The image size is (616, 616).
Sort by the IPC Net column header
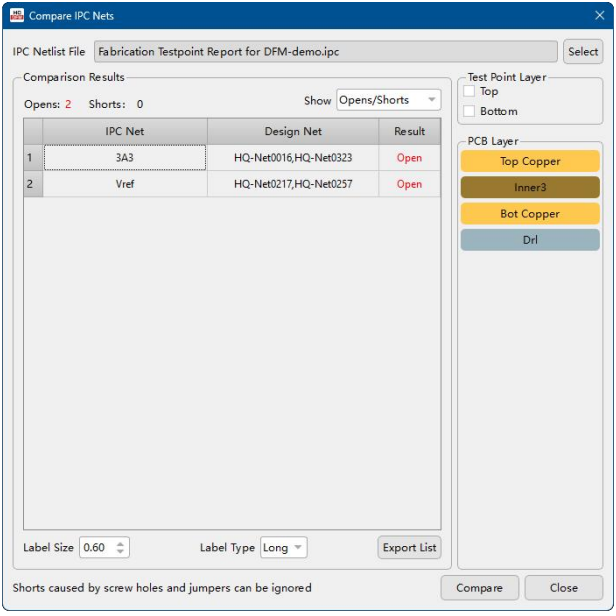[x=125, y=132]
